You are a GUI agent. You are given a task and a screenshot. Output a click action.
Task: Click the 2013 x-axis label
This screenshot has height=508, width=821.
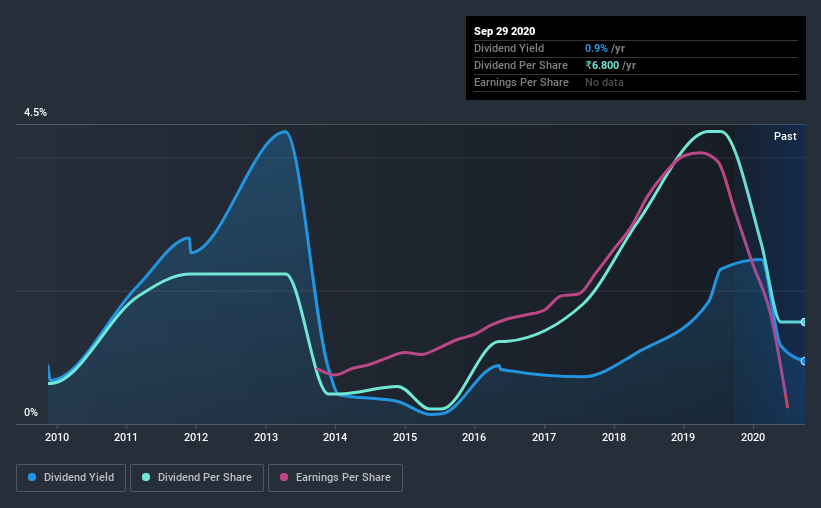click(x=266, y=437)
